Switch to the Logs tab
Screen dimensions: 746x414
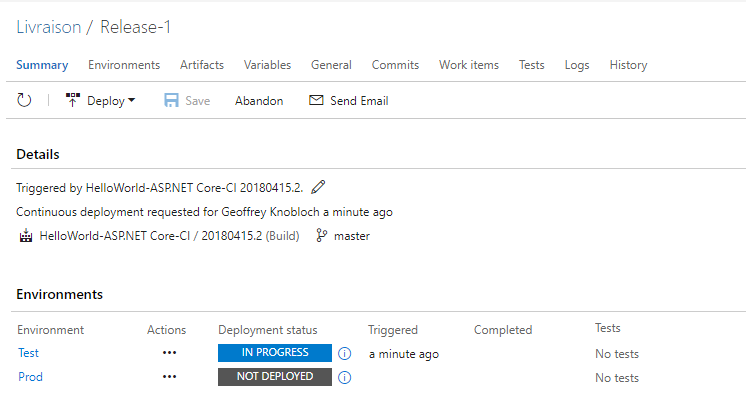click(577, 65)
